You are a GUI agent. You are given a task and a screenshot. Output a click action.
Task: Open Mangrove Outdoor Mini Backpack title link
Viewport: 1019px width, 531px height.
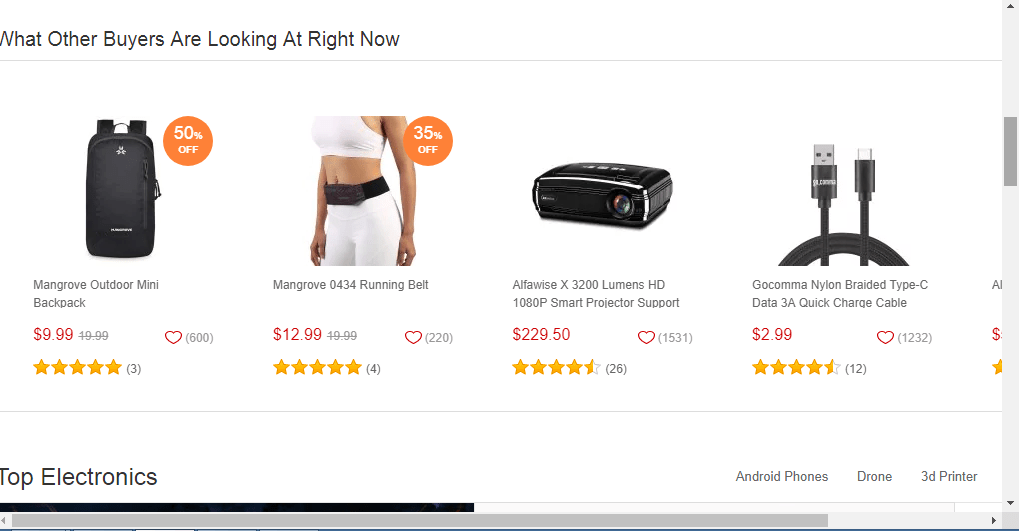coord(96,294)
